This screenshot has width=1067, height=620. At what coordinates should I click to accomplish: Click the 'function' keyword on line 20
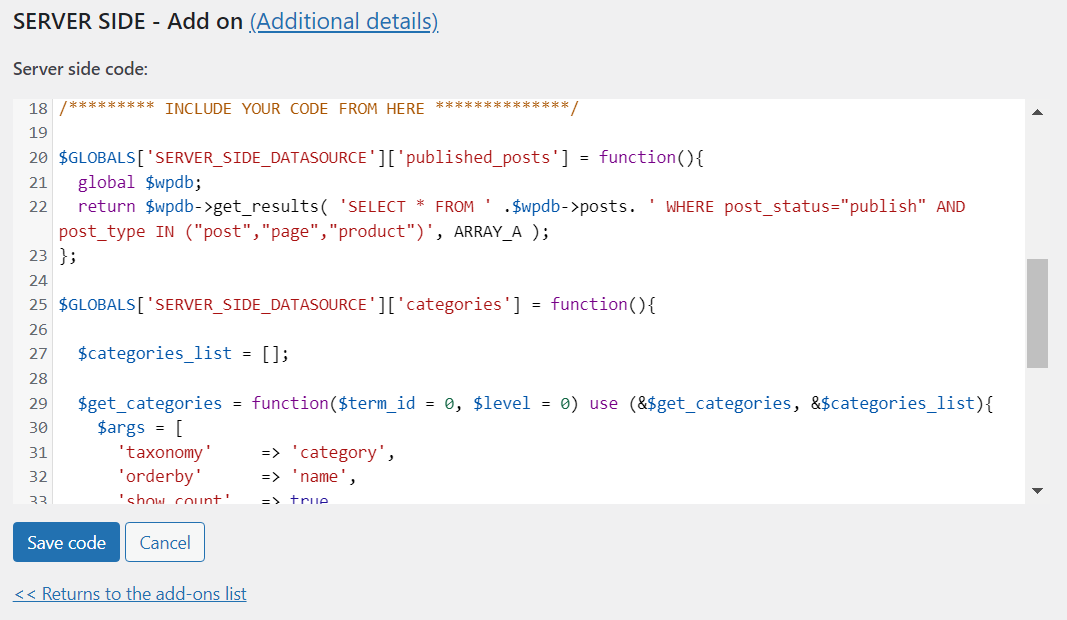coord(637,157)
